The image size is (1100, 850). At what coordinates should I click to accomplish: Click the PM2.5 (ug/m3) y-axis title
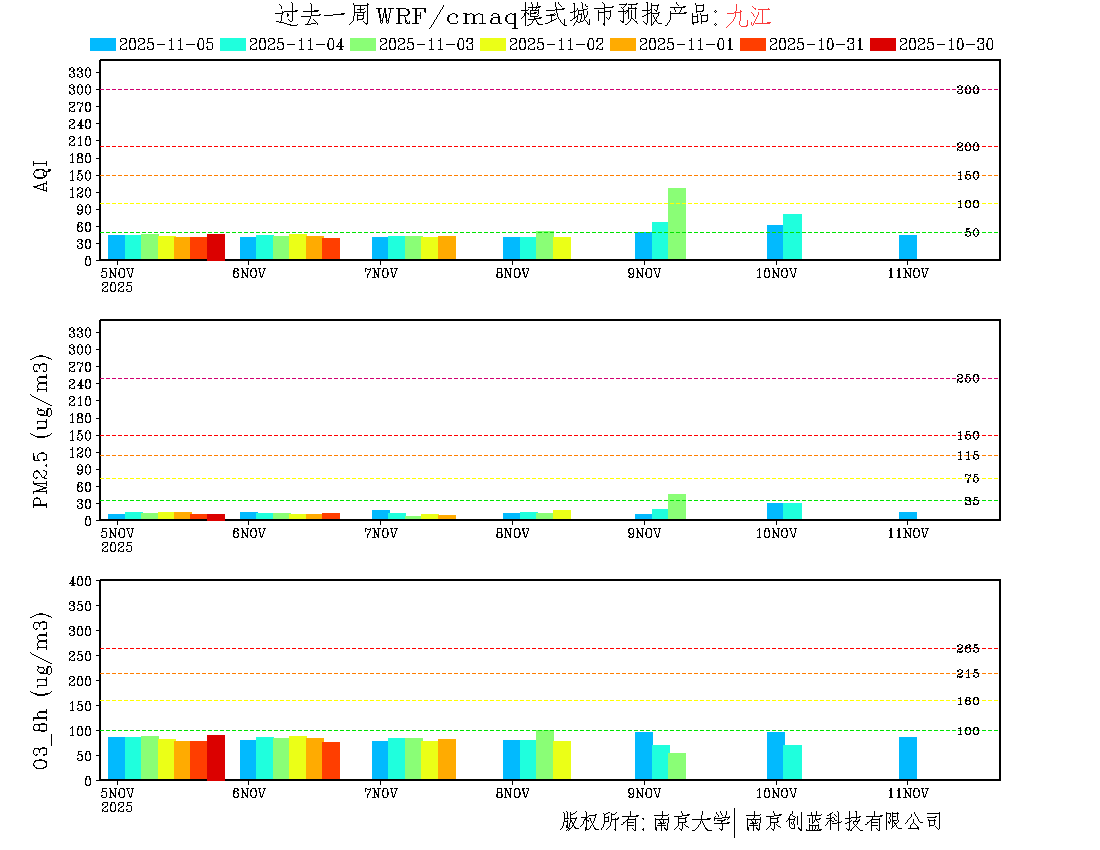pos(42,431)
